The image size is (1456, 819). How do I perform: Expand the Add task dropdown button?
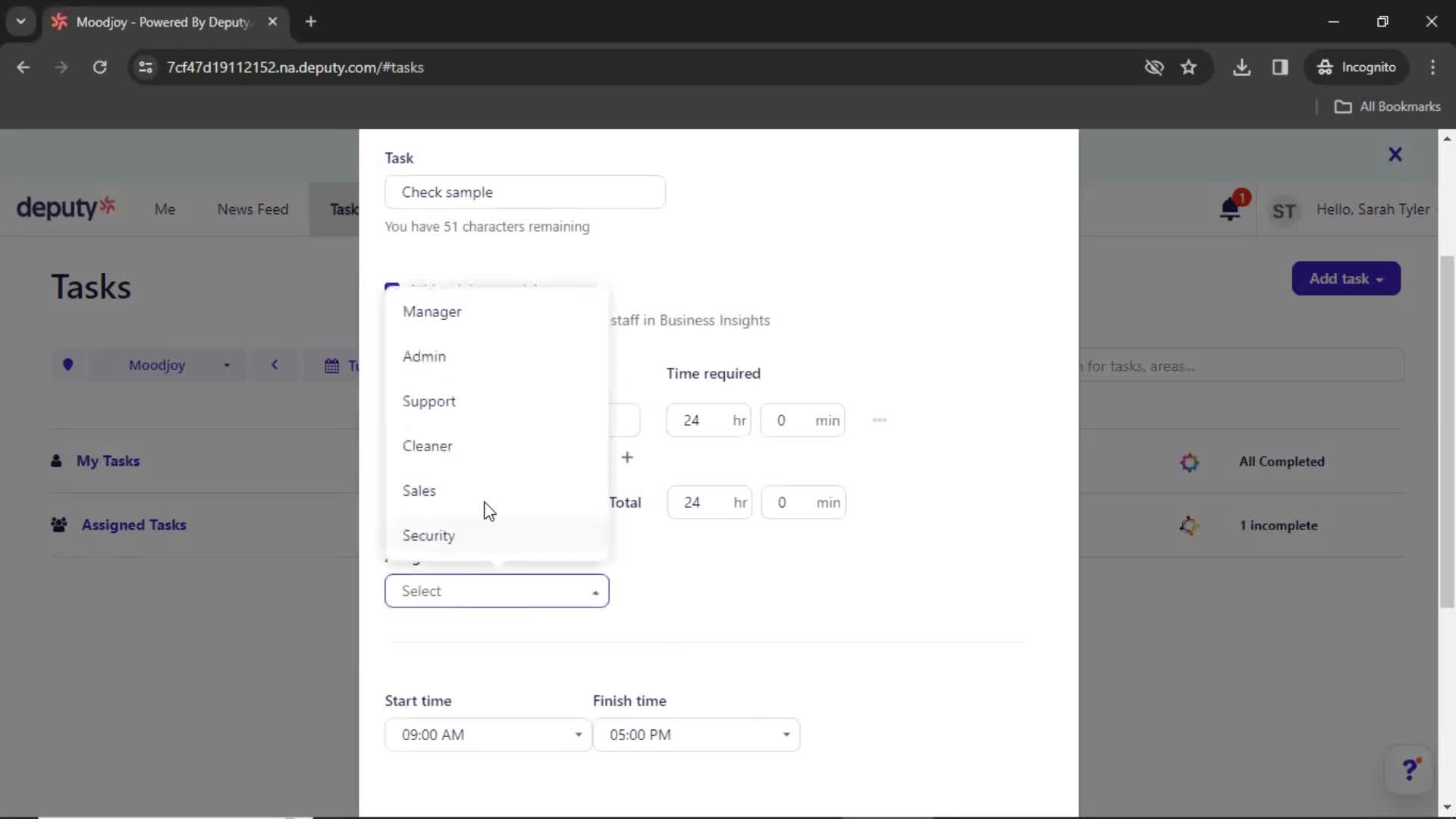(x=1346, y=278)
